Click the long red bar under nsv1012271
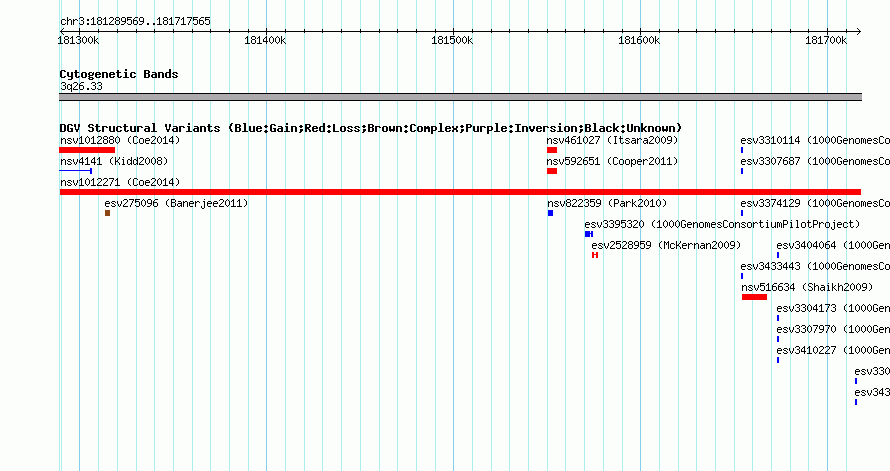Image resolution: width=890 pixels, height=471 pixels. click(460, 192)
